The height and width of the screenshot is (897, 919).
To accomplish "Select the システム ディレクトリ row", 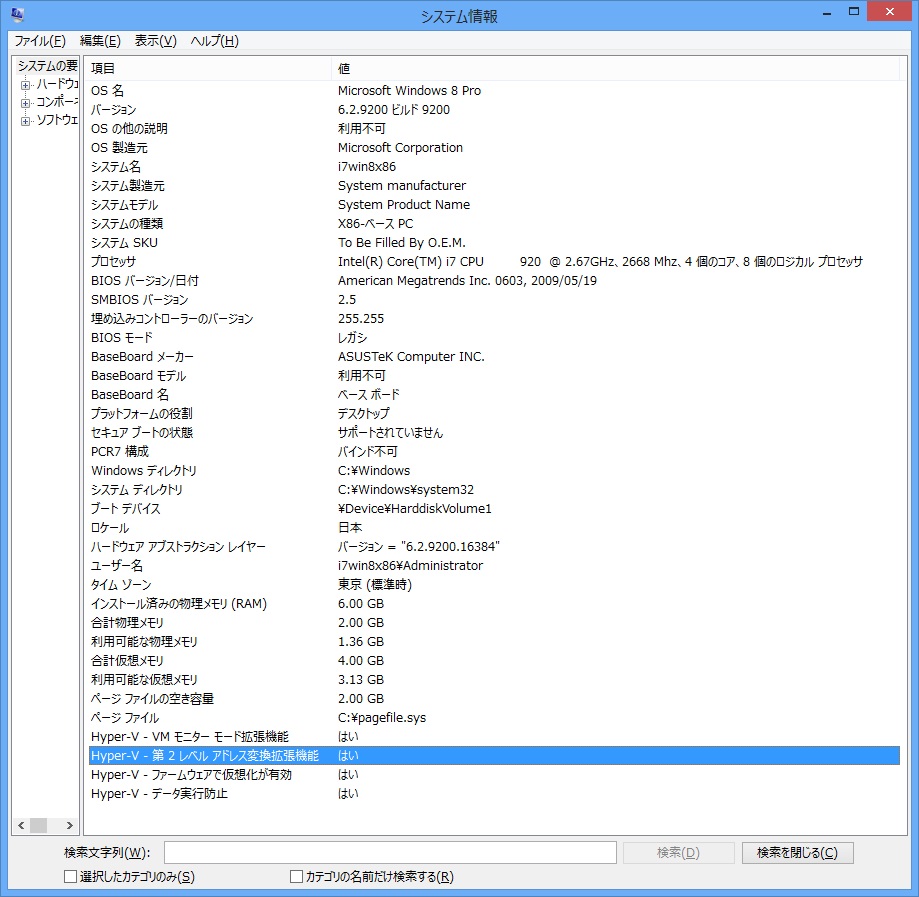I will point(494,490).
